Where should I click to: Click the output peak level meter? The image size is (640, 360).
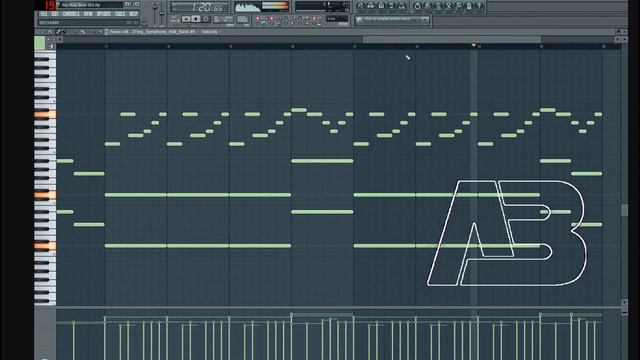click(x=276, y=6)
